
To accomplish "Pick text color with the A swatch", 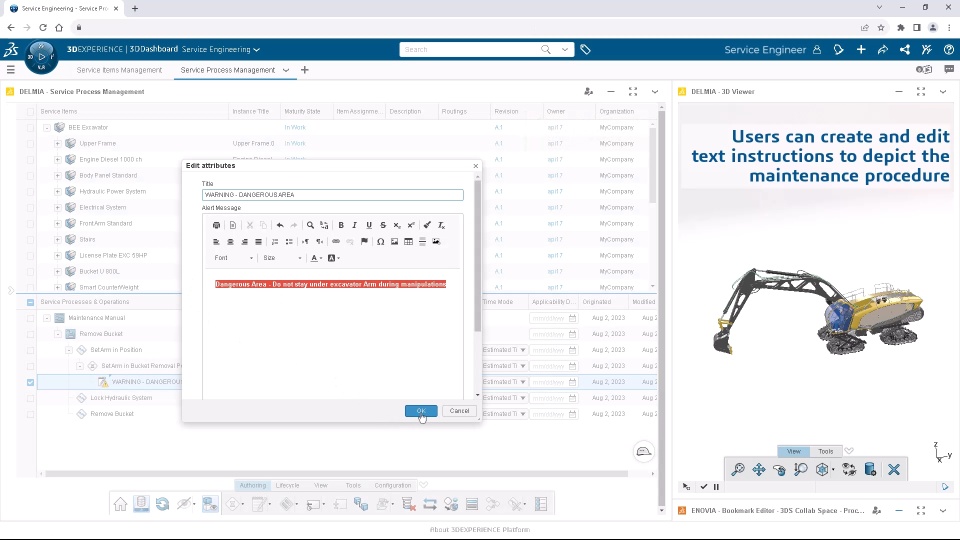I will click(314, 258).
